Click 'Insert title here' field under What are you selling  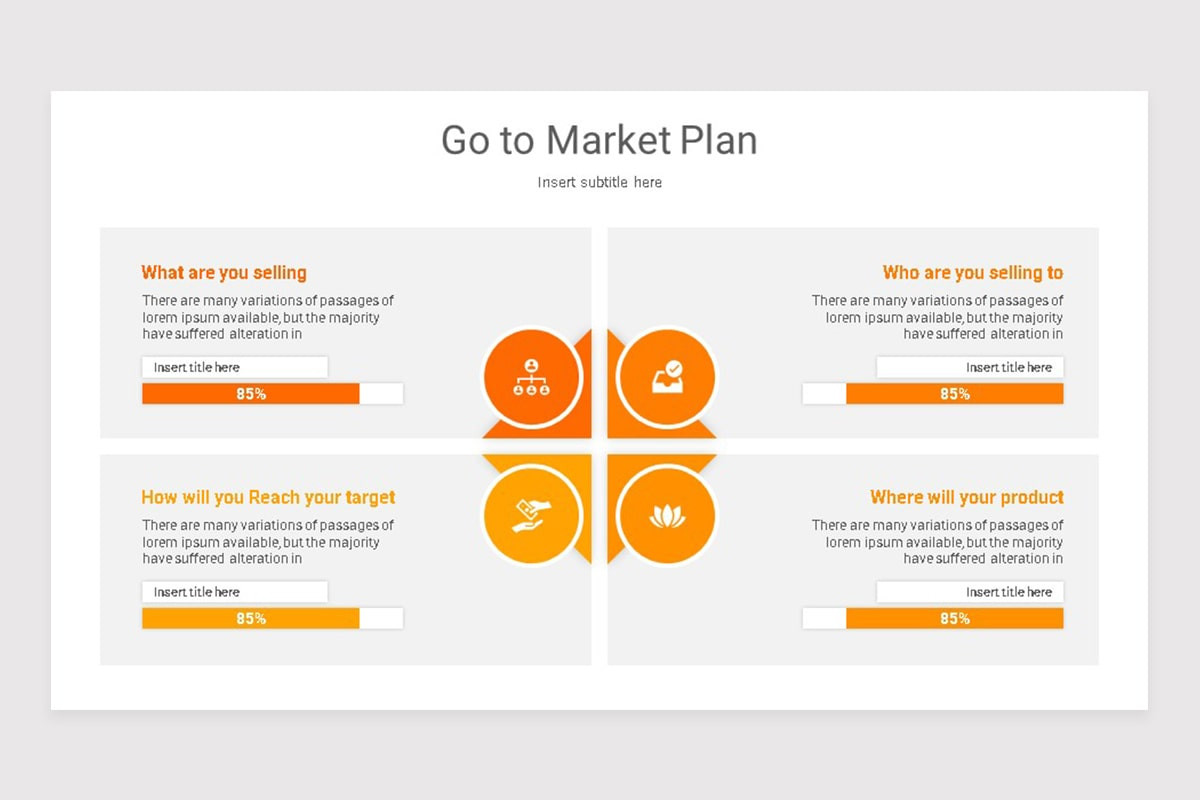[x=235, y=367]
